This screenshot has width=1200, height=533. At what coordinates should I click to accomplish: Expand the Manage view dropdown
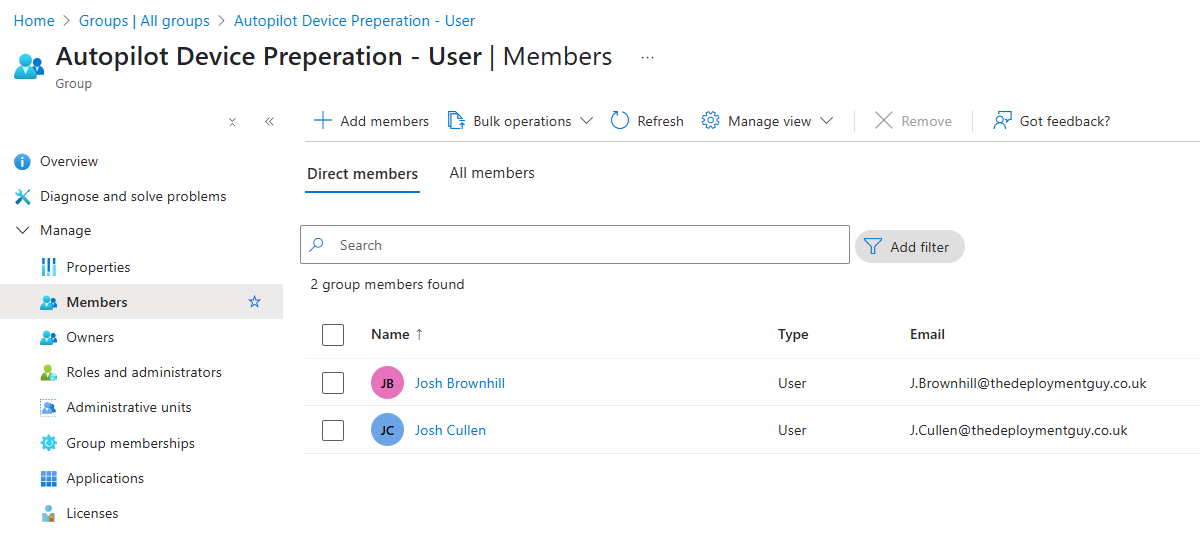click(768, 121)
